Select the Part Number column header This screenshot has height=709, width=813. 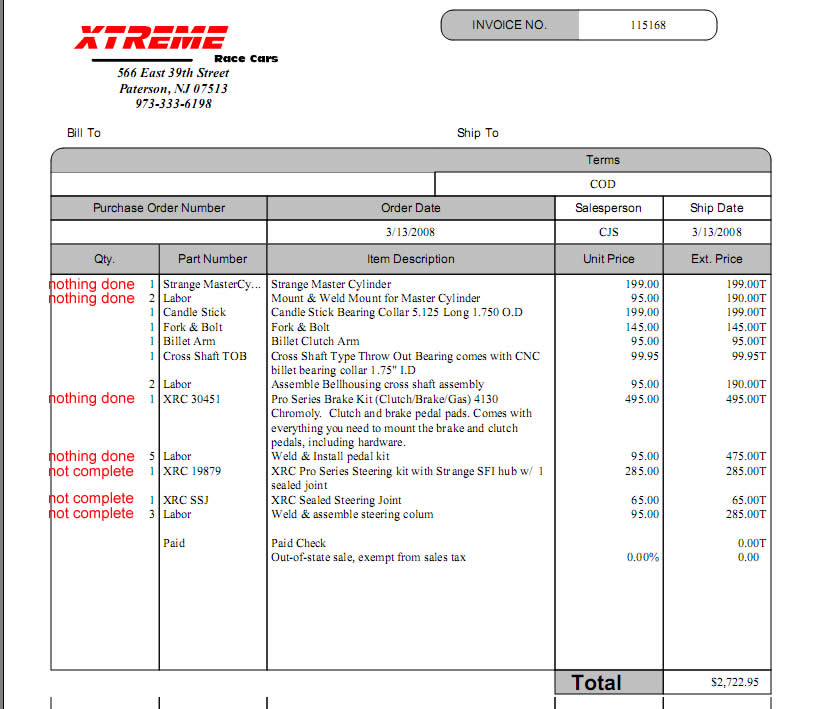[212, 259]
